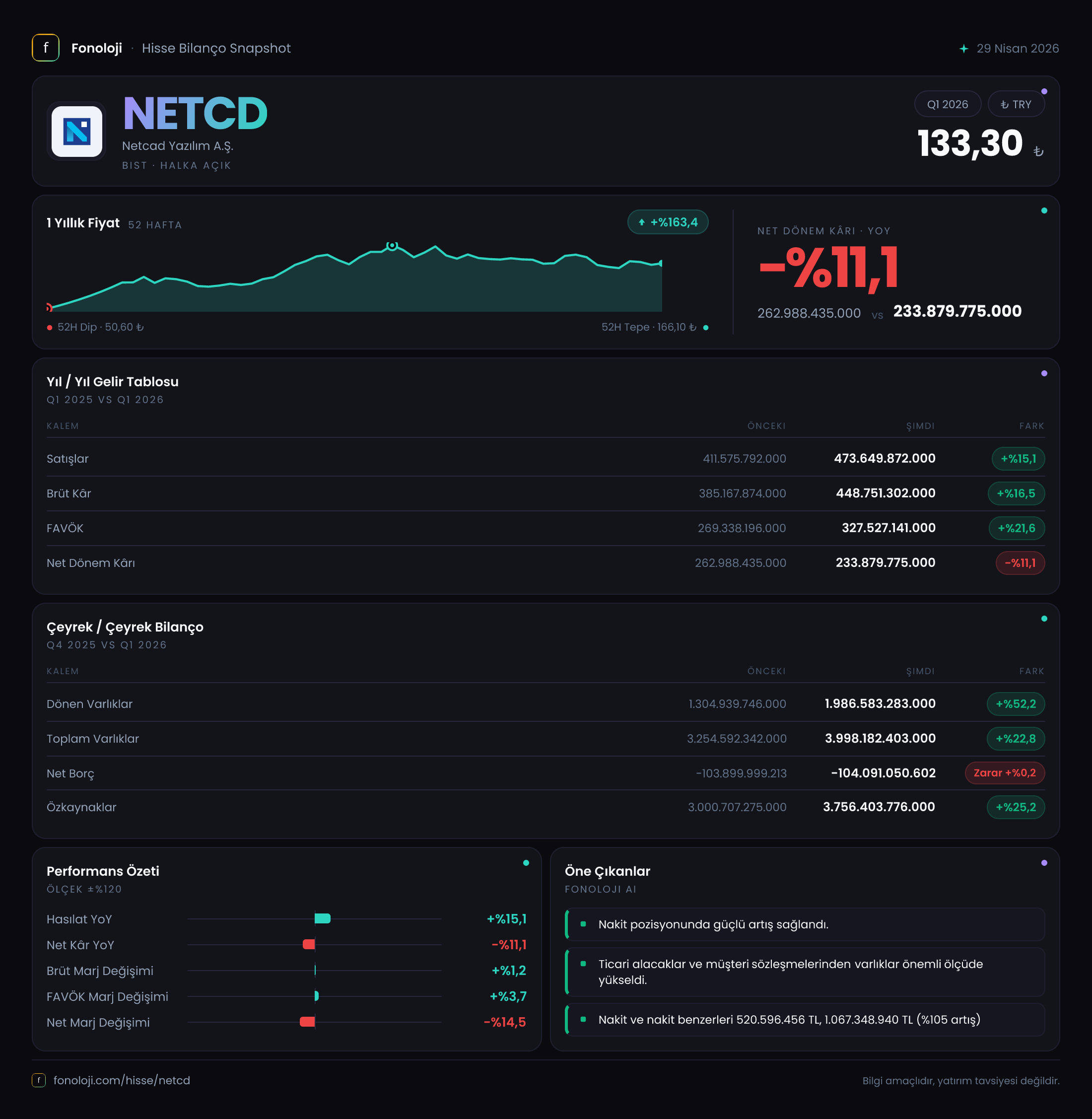The image size is (1092, 1119).
Task: Click the Özkaynaklar +%25,2 badge
Action: (x=1015, y=807)
